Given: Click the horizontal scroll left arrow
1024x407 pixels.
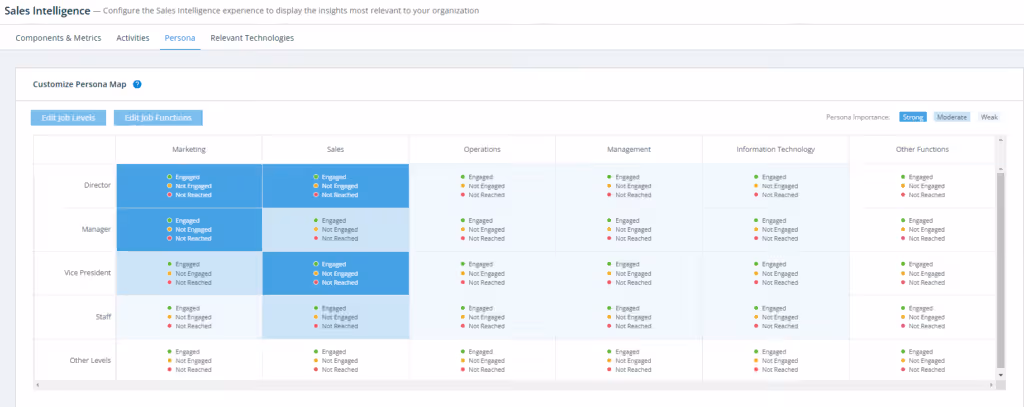Looking at the screenshot, I should tap(37, 385).
